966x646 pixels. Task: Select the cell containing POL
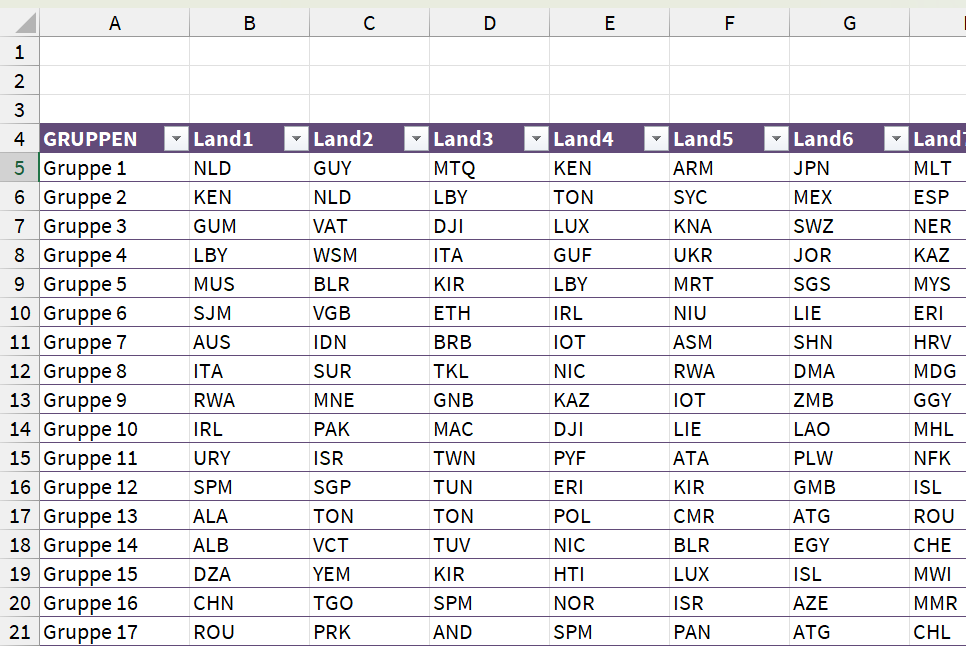click(x=609, y=516)
